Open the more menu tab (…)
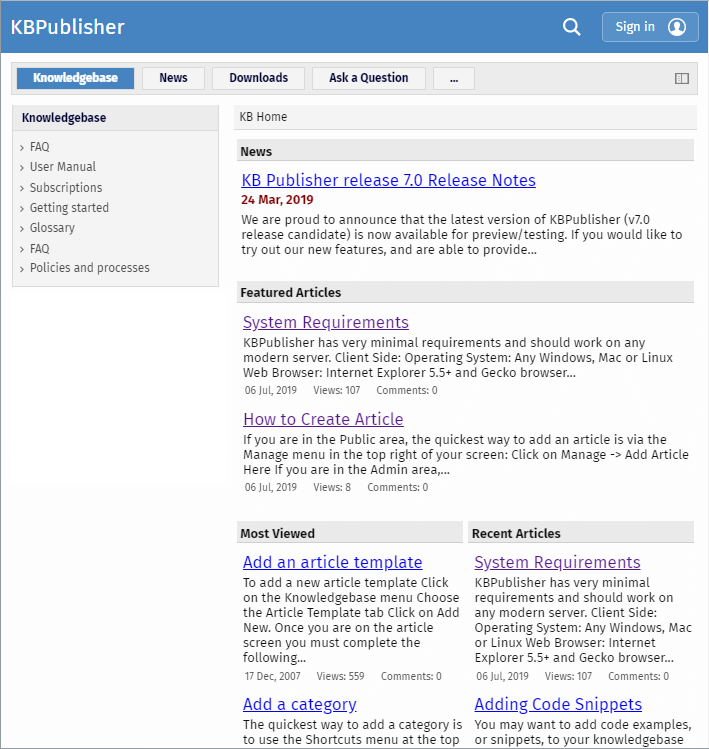 454,78
